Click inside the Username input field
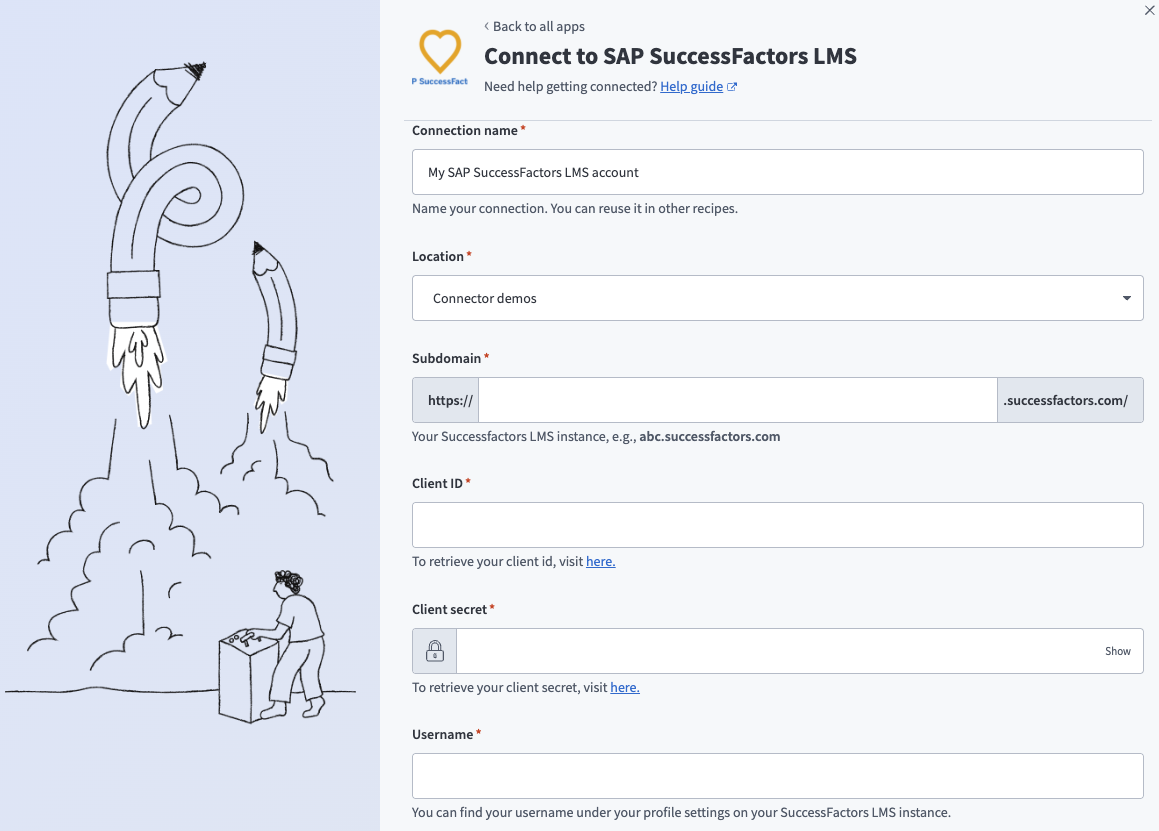The image size is (1159, 831). (x=777, y=775)
